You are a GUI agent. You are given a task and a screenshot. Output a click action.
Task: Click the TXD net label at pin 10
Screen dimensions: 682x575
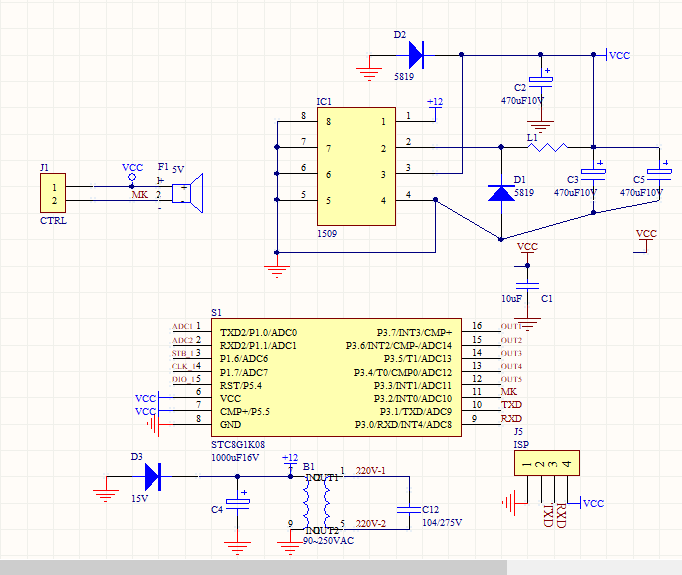(x=512, y=405)
